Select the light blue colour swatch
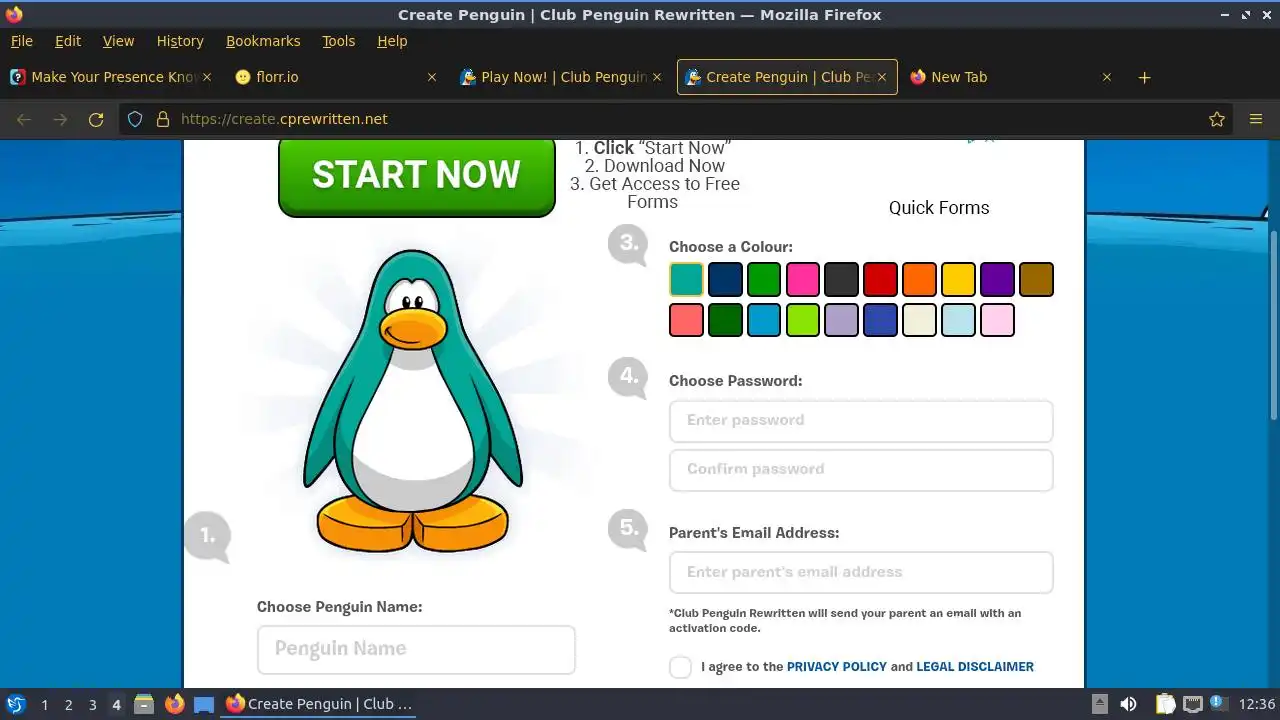The height and width of the screenshot is (720, 1280). coord(764,320)
